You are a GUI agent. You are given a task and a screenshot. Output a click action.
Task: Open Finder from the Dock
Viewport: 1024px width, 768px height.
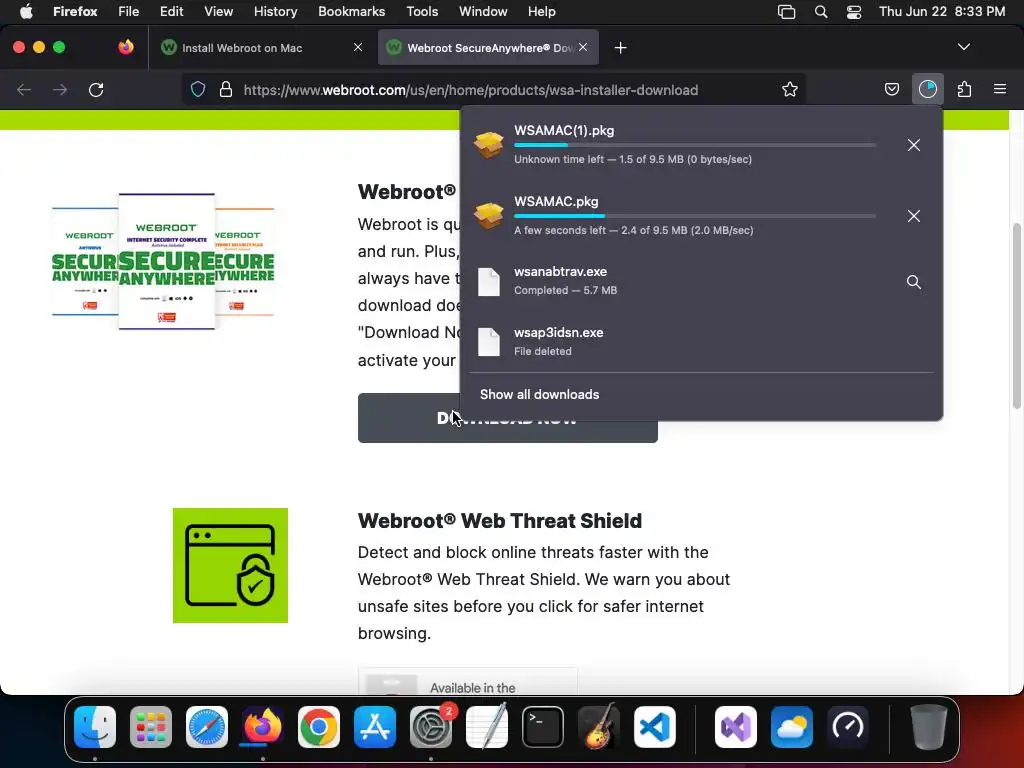click(x=95, y=727)
